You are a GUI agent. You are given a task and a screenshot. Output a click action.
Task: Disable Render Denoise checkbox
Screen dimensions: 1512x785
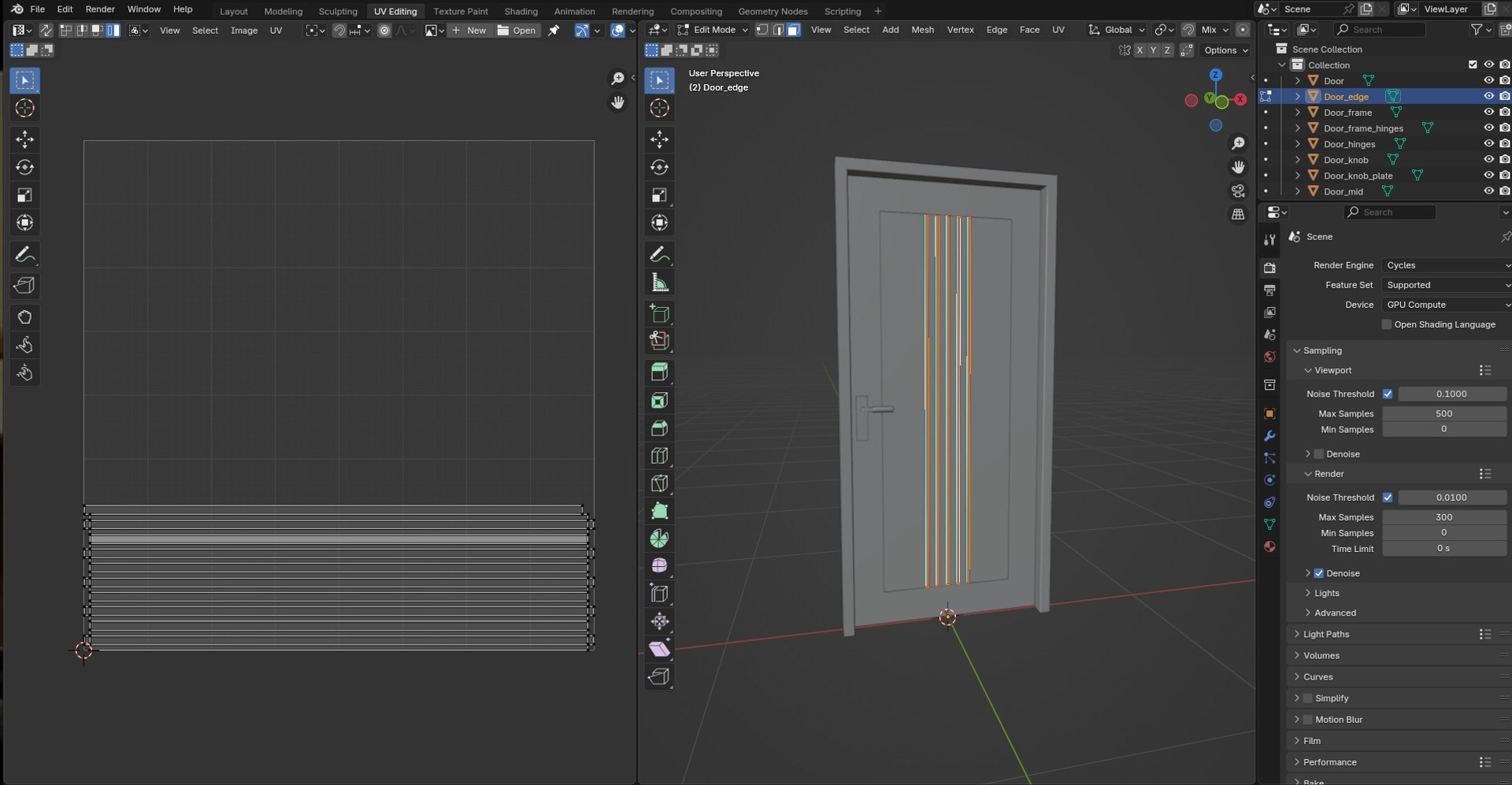1319,573
